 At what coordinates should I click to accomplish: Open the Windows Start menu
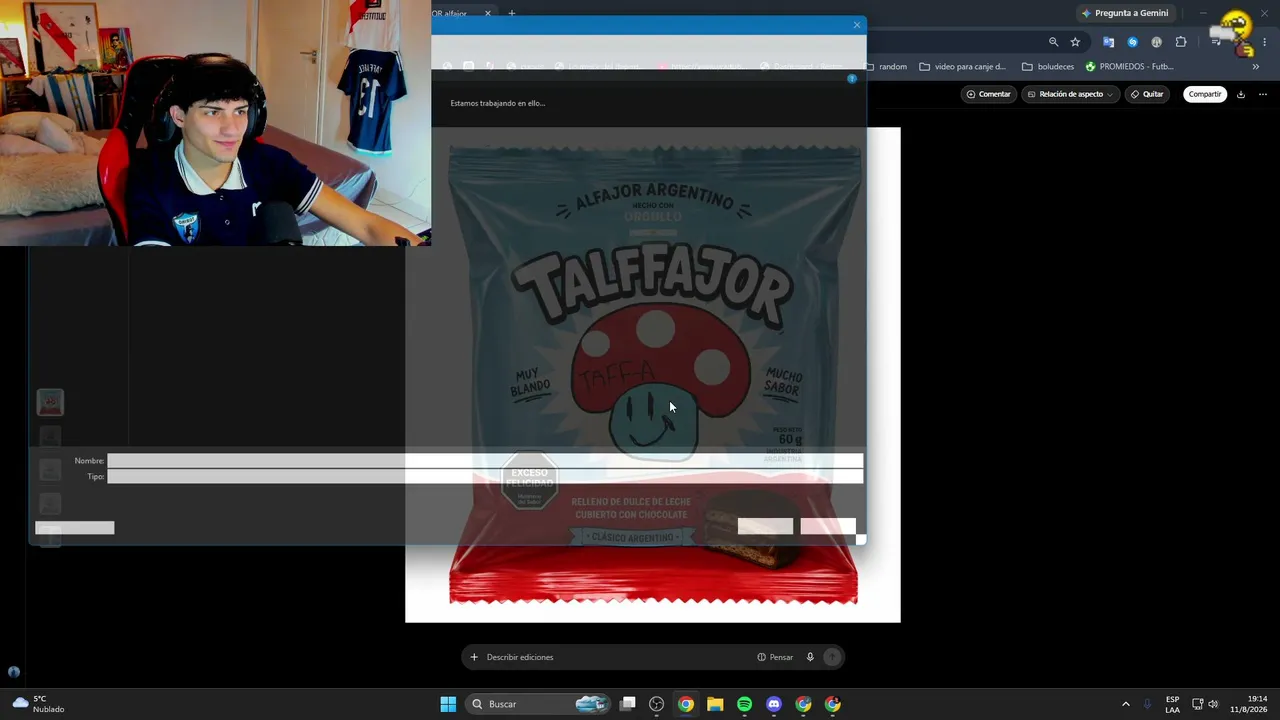[x=448, y=704]
